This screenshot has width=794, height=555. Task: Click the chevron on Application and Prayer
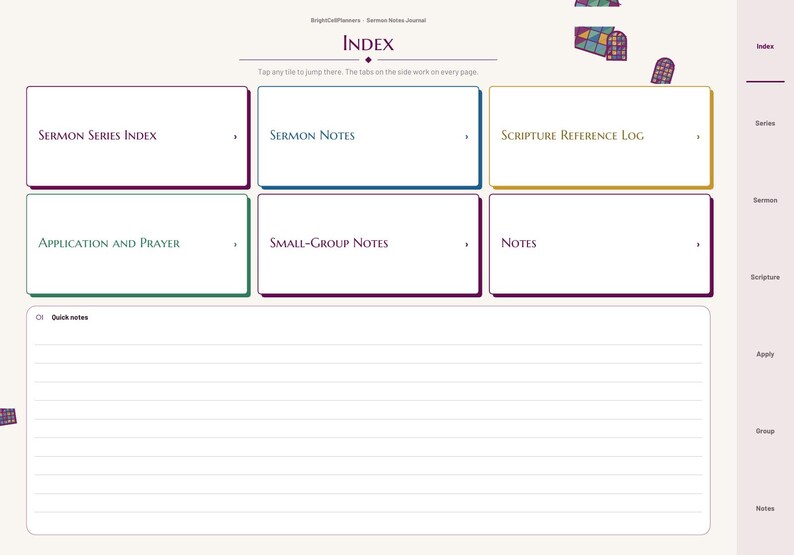tap(235, 245)
